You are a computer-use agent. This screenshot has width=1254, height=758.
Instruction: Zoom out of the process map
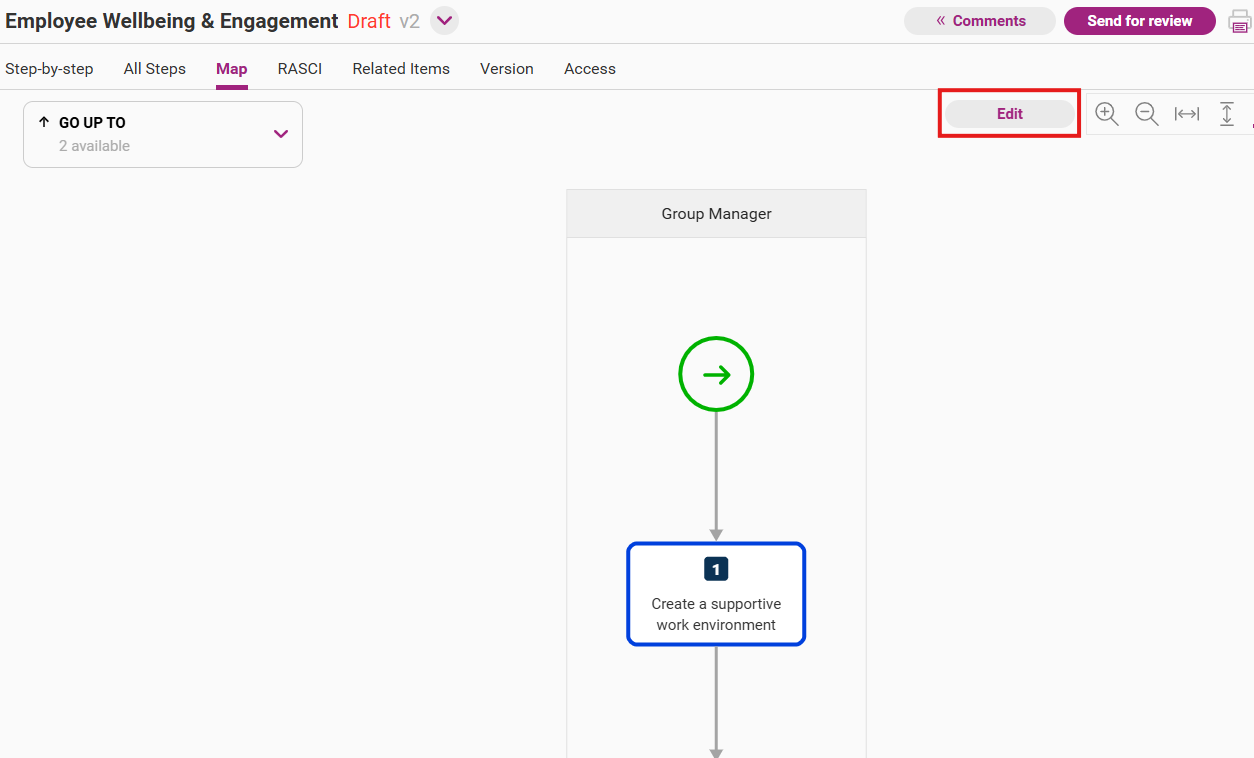coord(1147,114)
